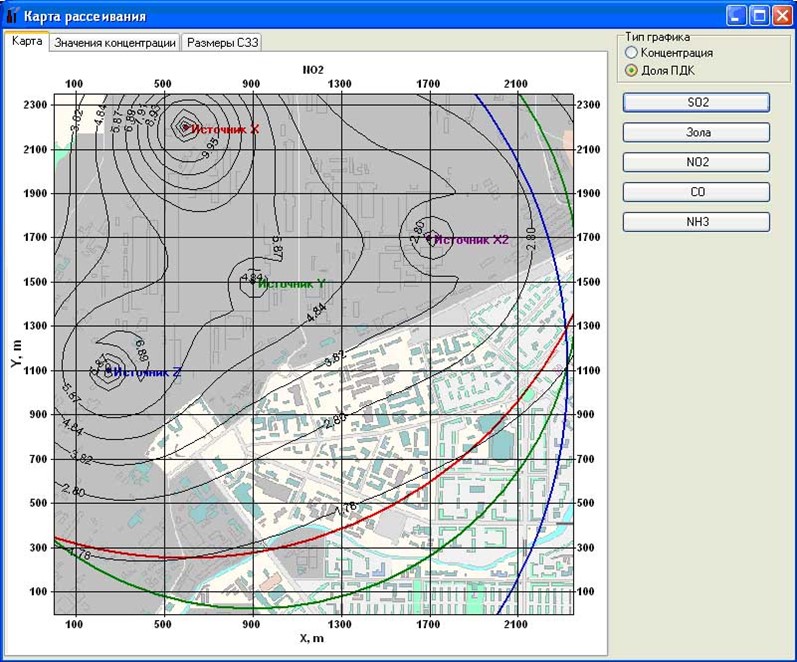Switch to the Карта tab
Image resolution: width=797 pixels, height=662 pixels.
tap(26, 42)
